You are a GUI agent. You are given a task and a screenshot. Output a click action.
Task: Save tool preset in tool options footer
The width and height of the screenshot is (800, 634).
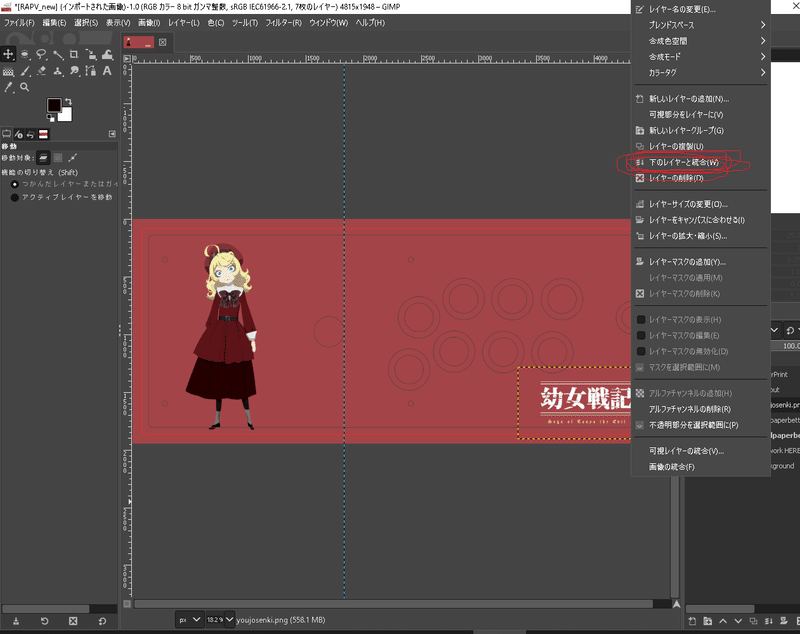click(x=16, y=621)
